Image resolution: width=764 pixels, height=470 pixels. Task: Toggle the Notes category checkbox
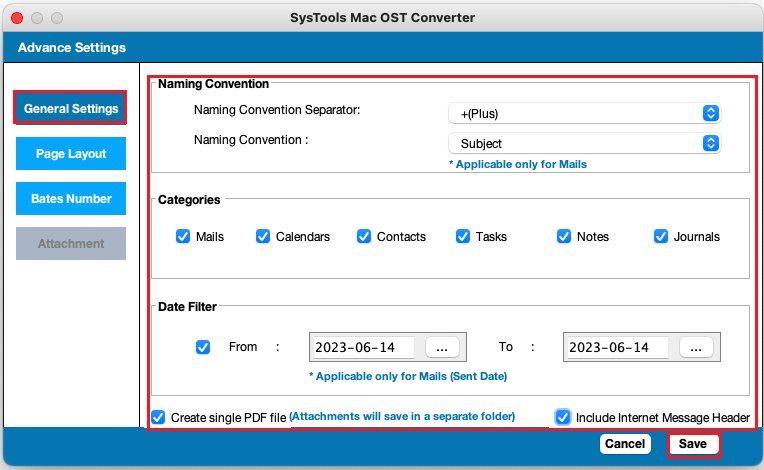(564, 236)
